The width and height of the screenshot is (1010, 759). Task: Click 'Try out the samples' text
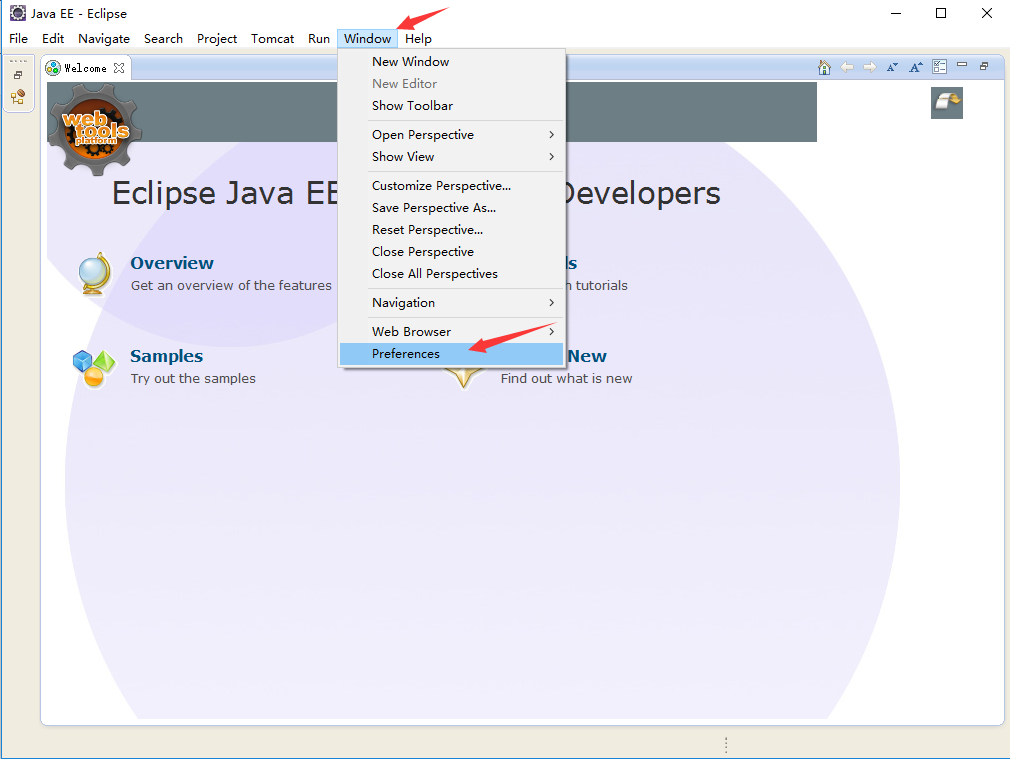pyautogui.click(x=193, y=378)
